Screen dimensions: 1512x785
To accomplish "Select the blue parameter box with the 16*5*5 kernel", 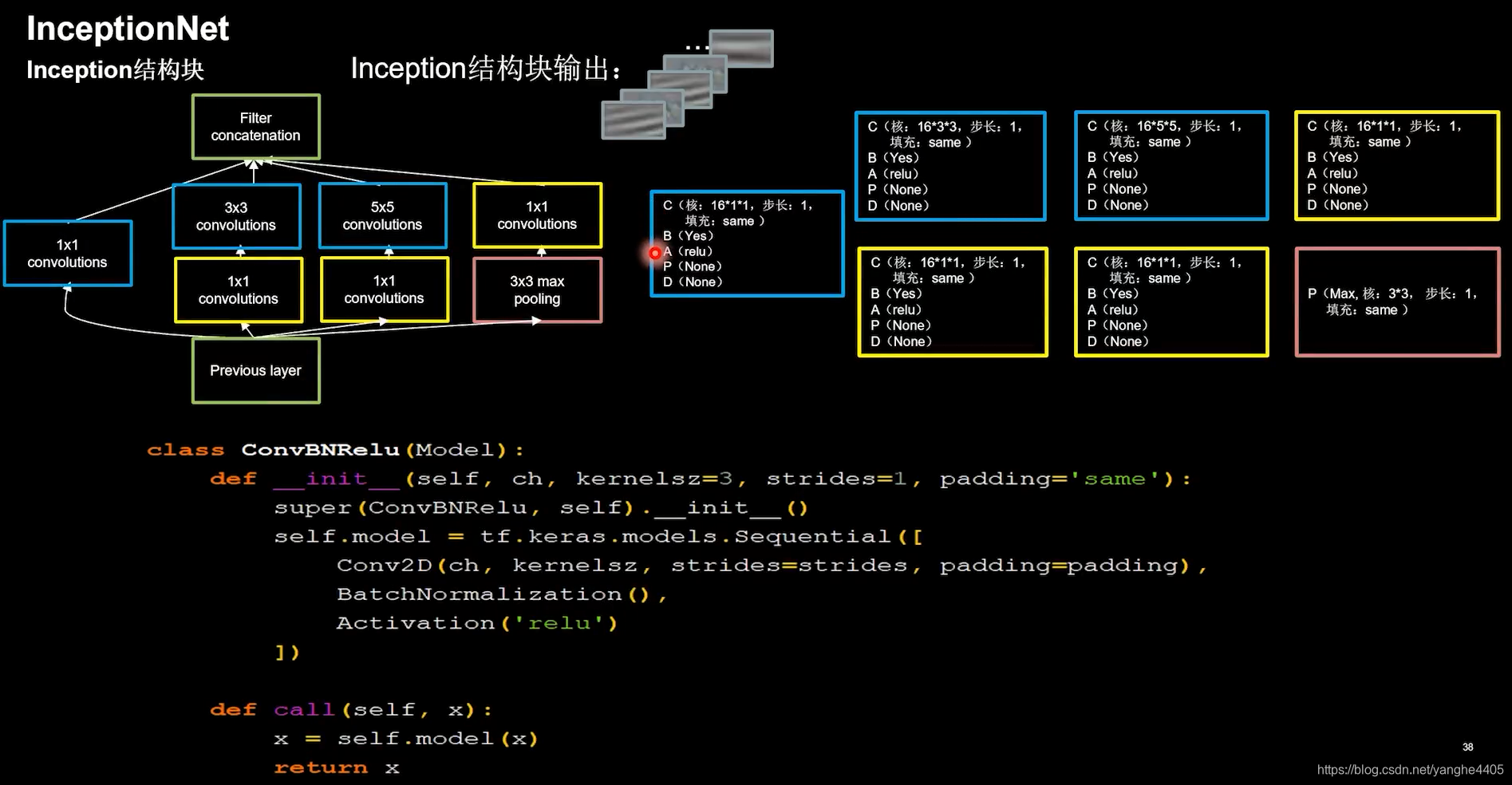I will pos(1171,165).
